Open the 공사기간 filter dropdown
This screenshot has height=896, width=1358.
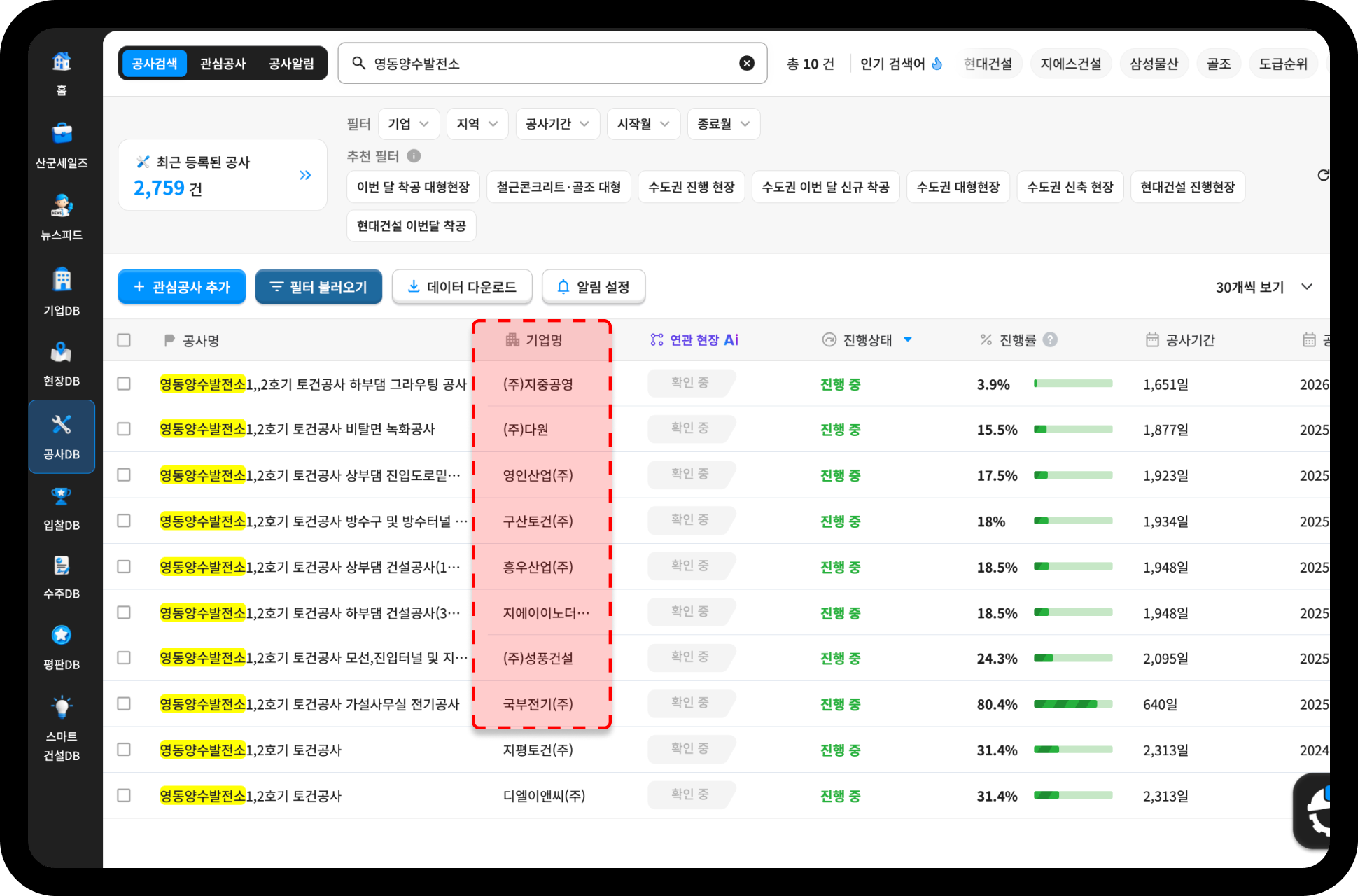point(558,124)
